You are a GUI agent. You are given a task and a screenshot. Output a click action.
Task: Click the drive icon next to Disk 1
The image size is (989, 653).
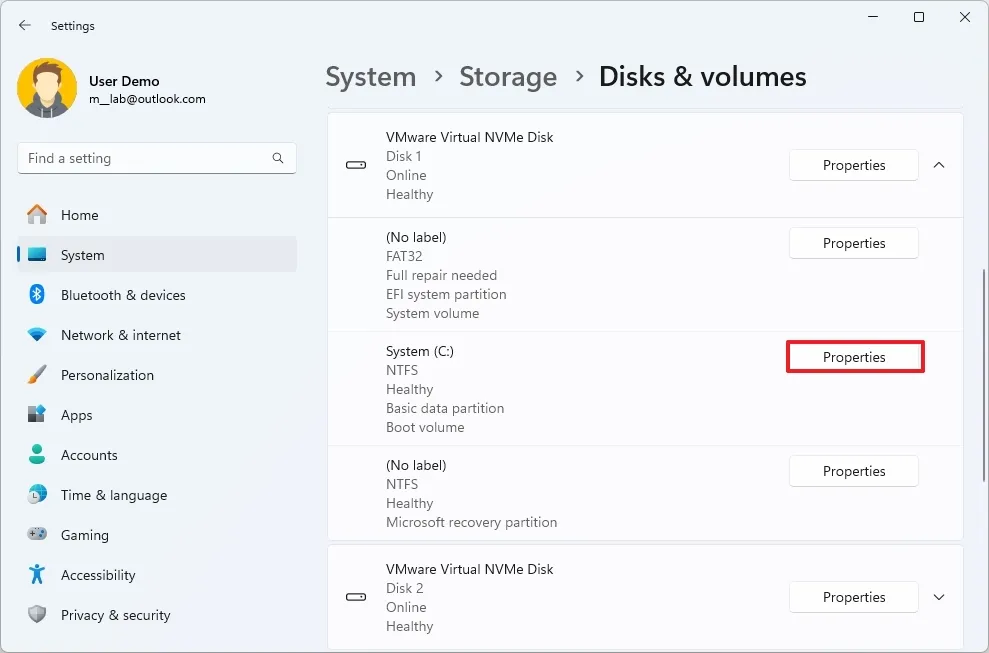(355, 165)
